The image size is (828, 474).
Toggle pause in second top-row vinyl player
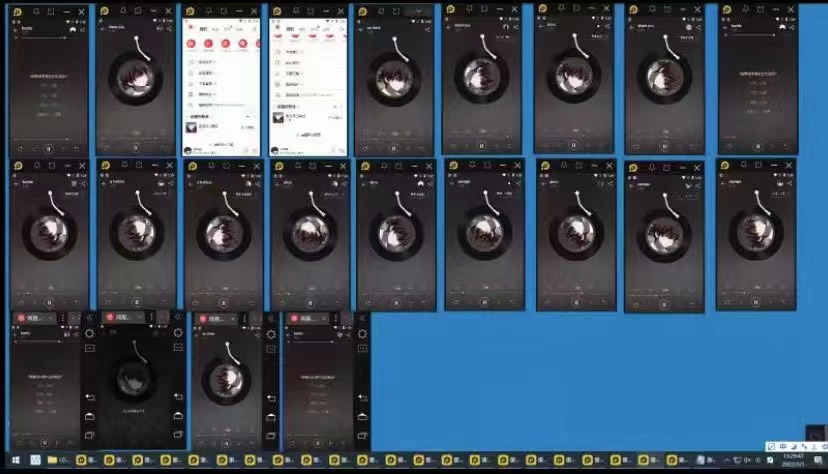(x=136, y=148)
